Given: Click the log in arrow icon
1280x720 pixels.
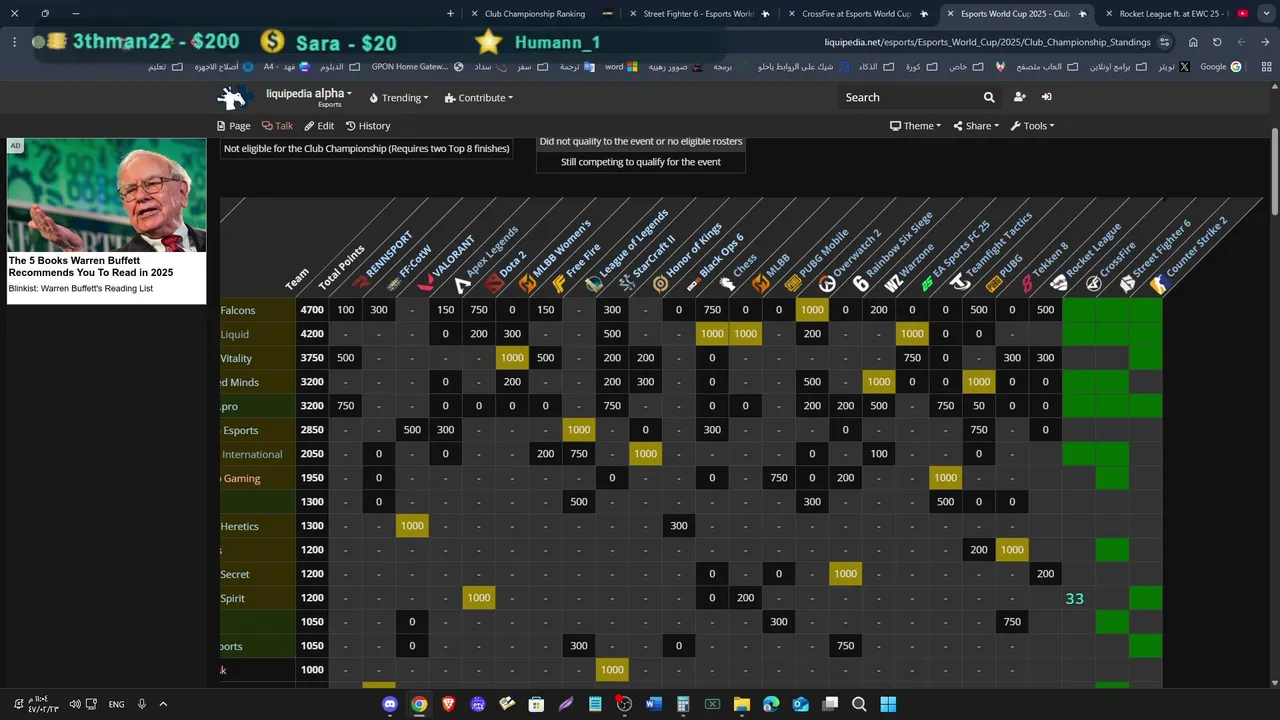Looking at the screenshot, I should 1046,97.
